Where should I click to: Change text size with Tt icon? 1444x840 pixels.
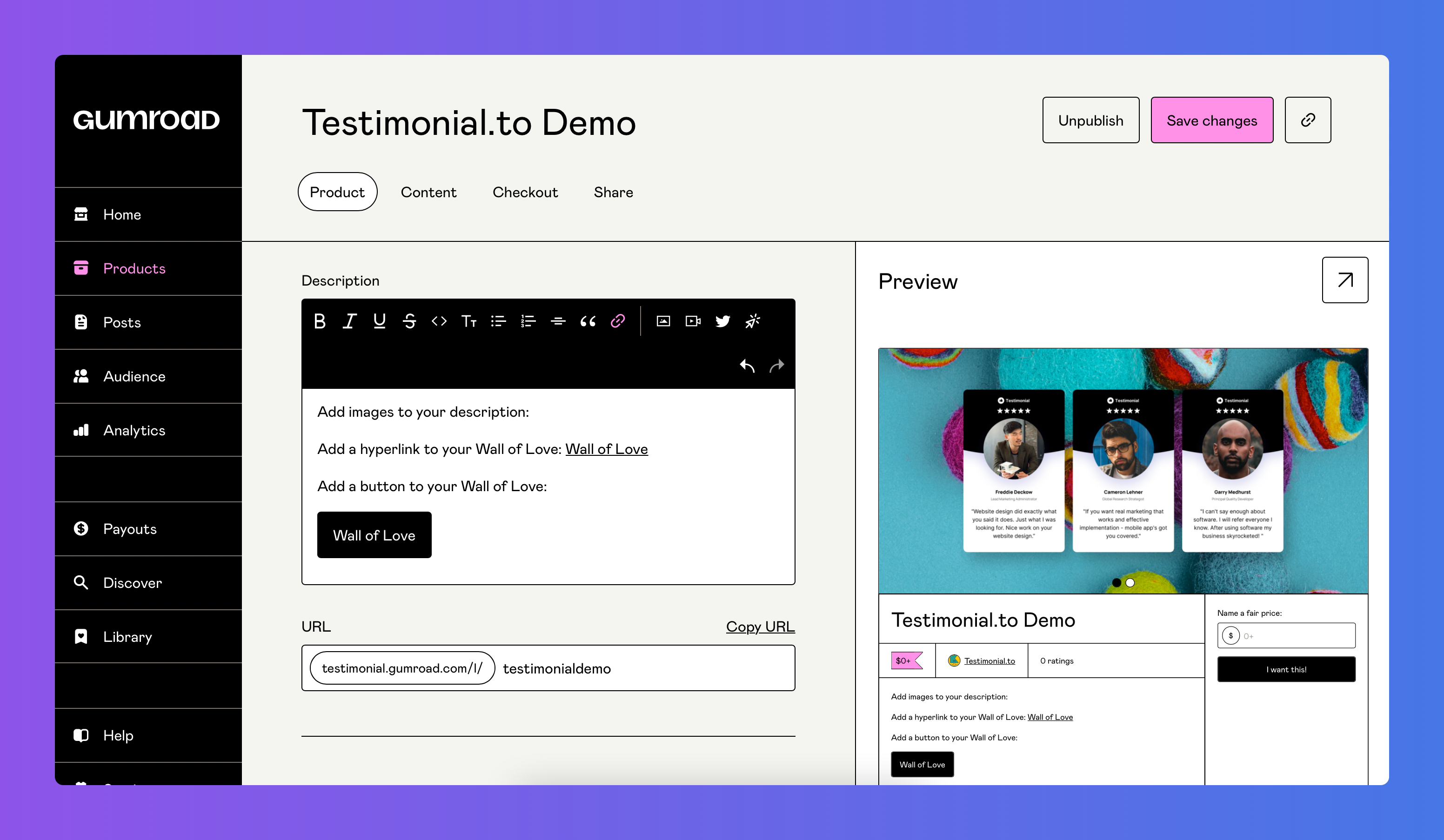pos(469,321)
